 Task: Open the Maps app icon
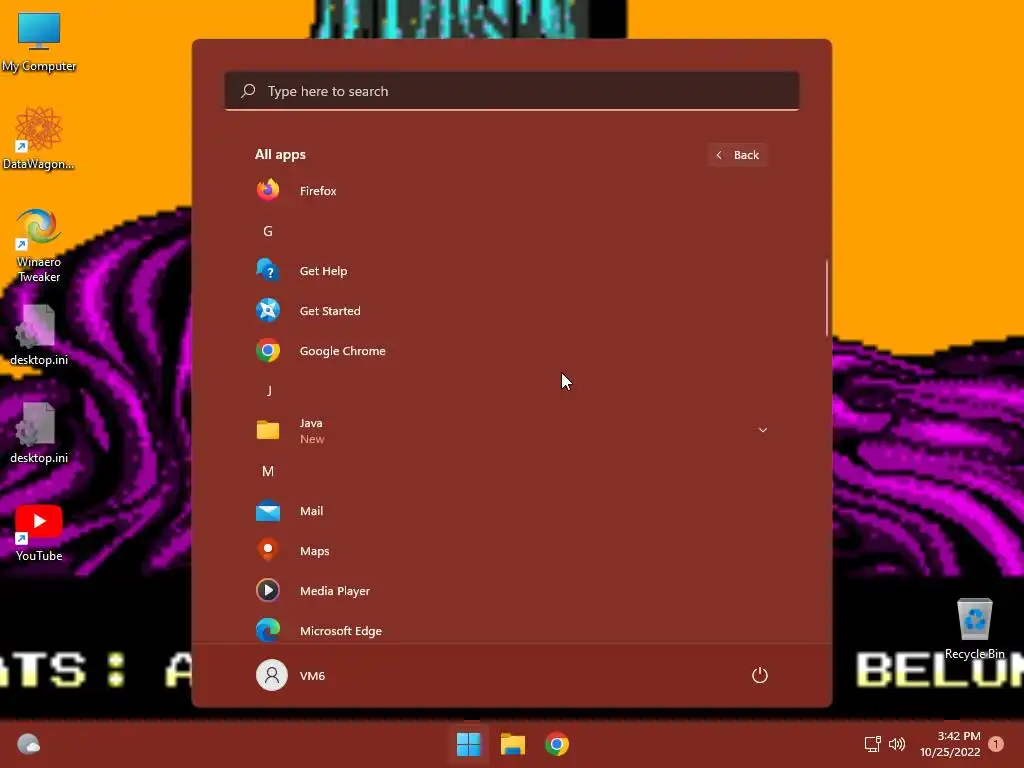(x=268, y=551)
